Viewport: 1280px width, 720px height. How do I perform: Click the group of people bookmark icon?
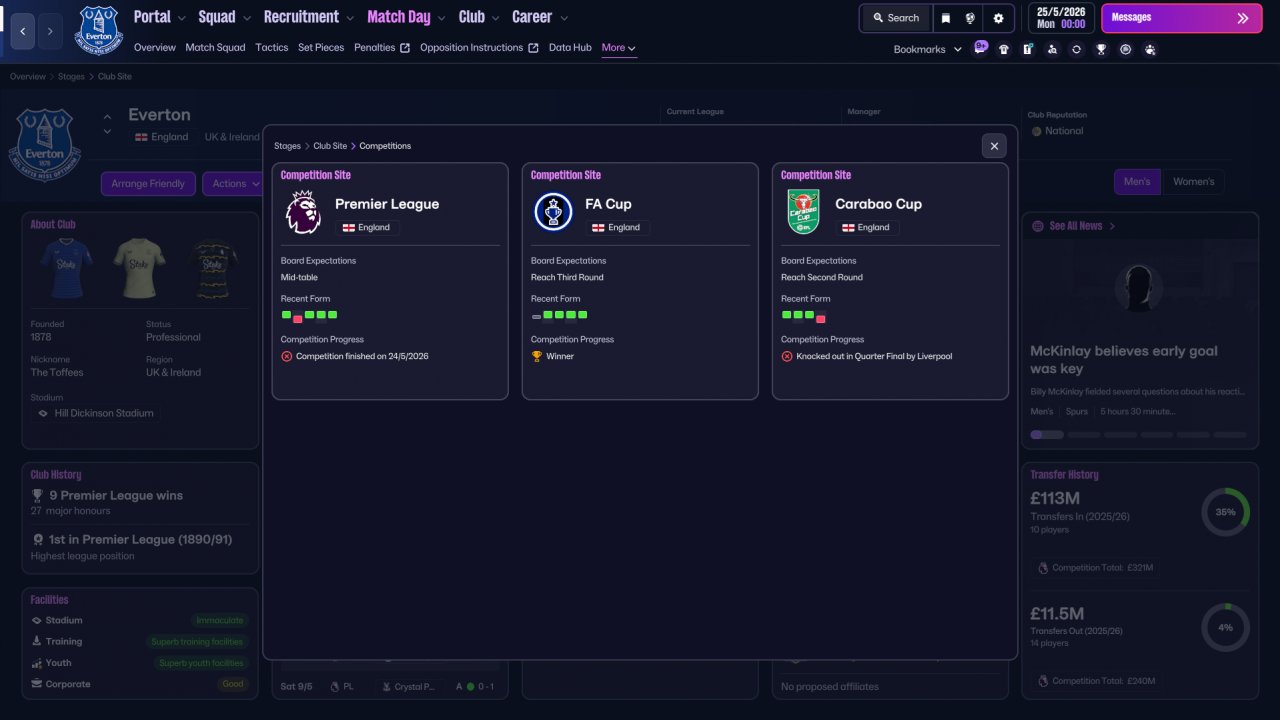[1150, 49]
